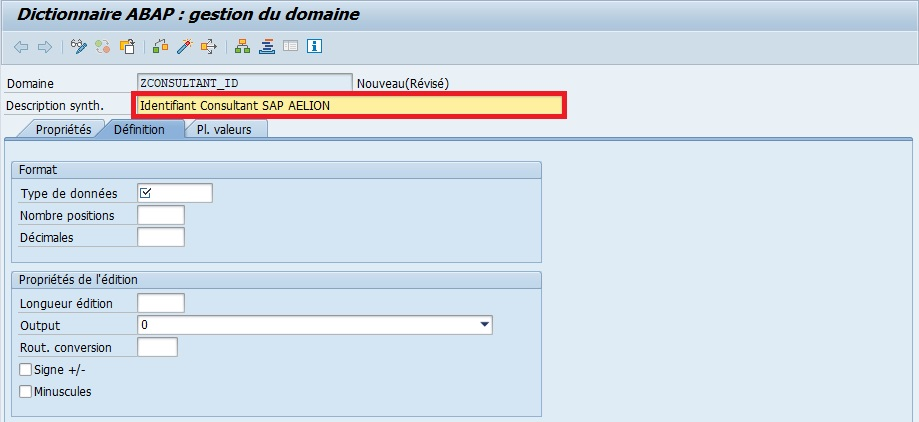Click the Active/Inactive switch icon
This screenshot has width=919, height=422.
[x=103, y=46]
